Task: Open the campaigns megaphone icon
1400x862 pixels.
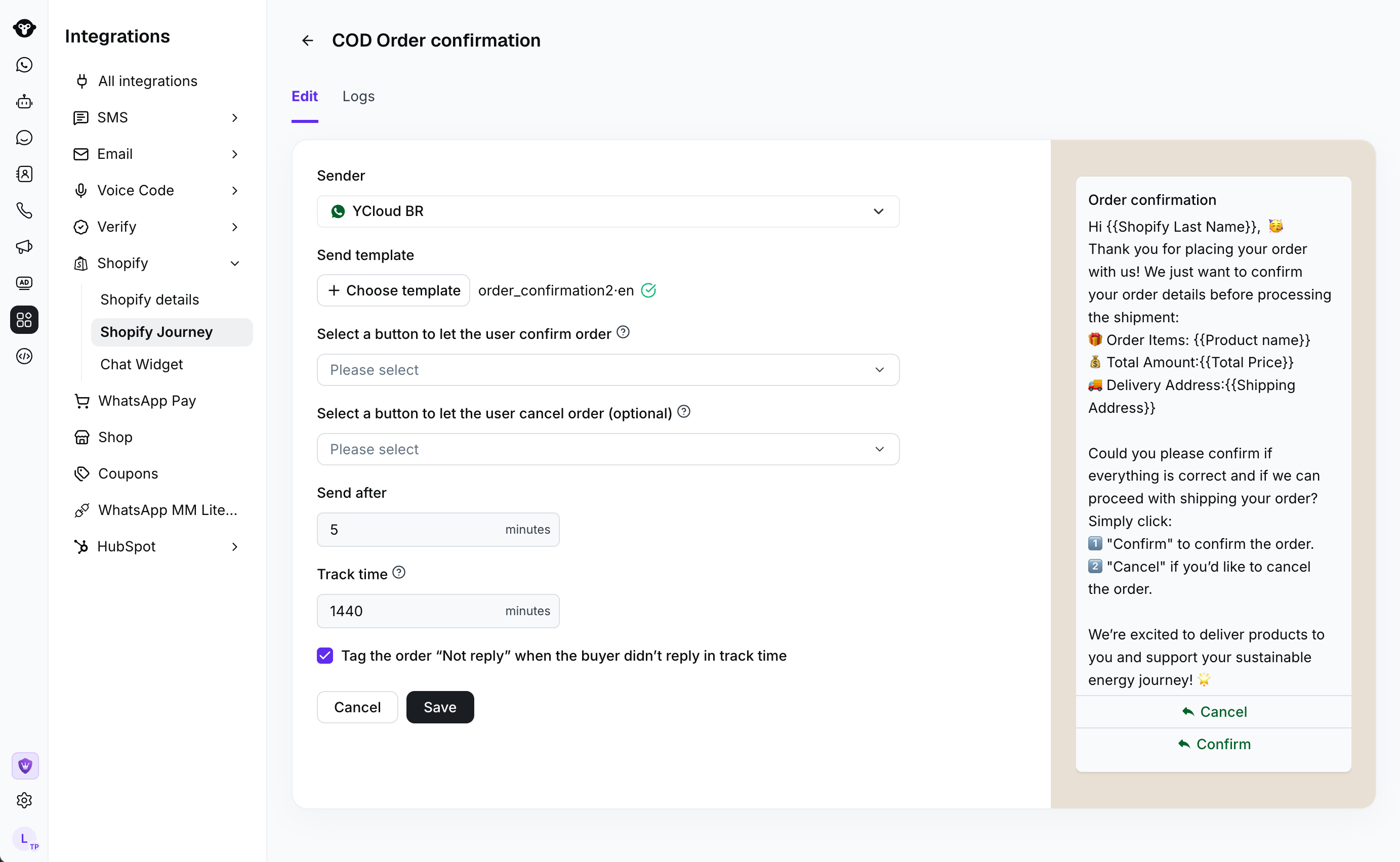Action: point(24,247)
